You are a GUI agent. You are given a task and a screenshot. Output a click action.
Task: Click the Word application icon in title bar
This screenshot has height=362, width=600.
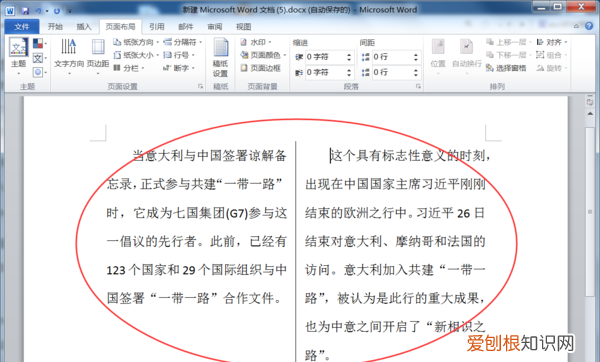(x=10, y=11)
